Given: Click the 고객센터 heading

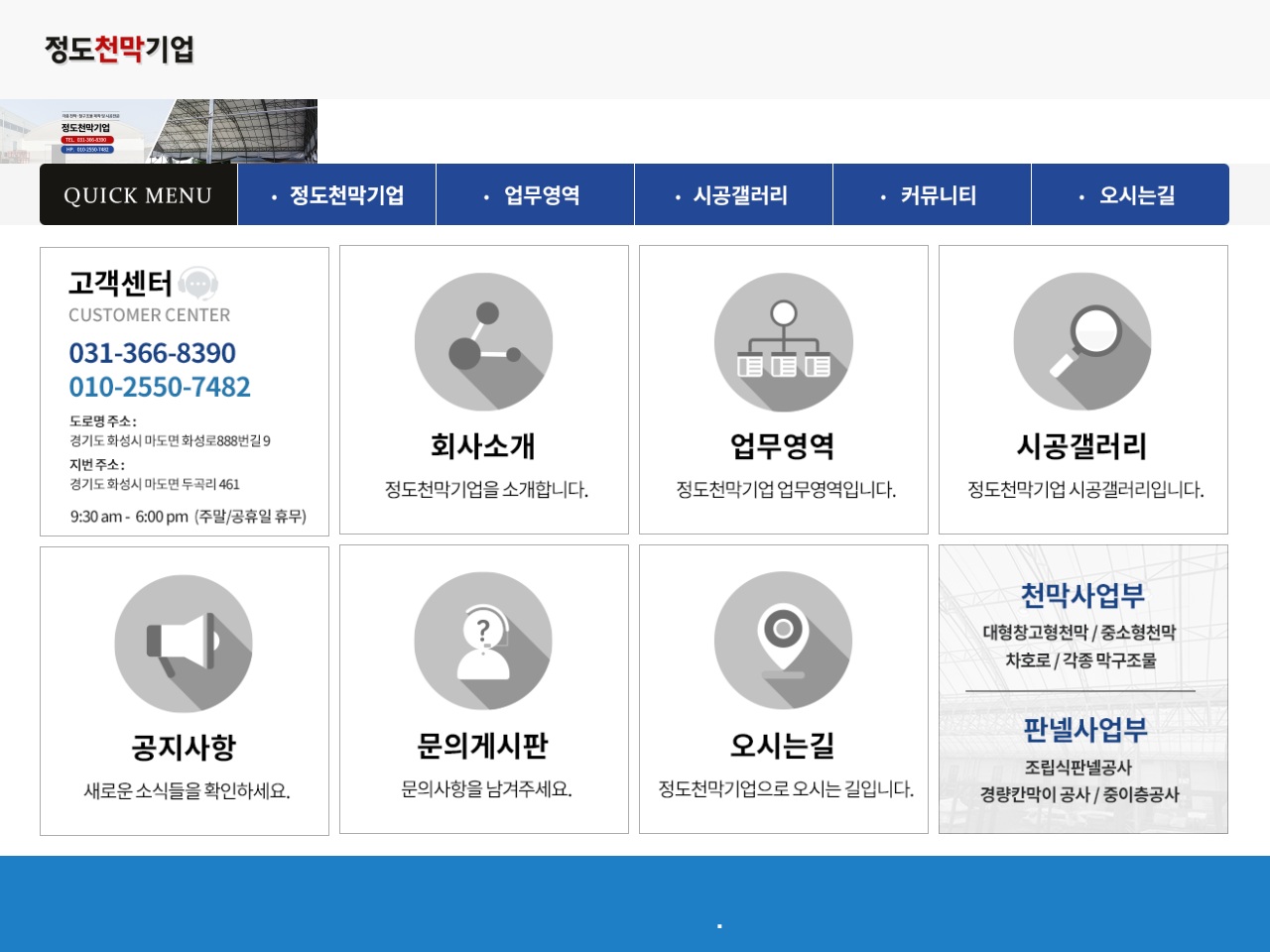Looking at the screenshot, I should pyautogui.click(x=120, y=284).
